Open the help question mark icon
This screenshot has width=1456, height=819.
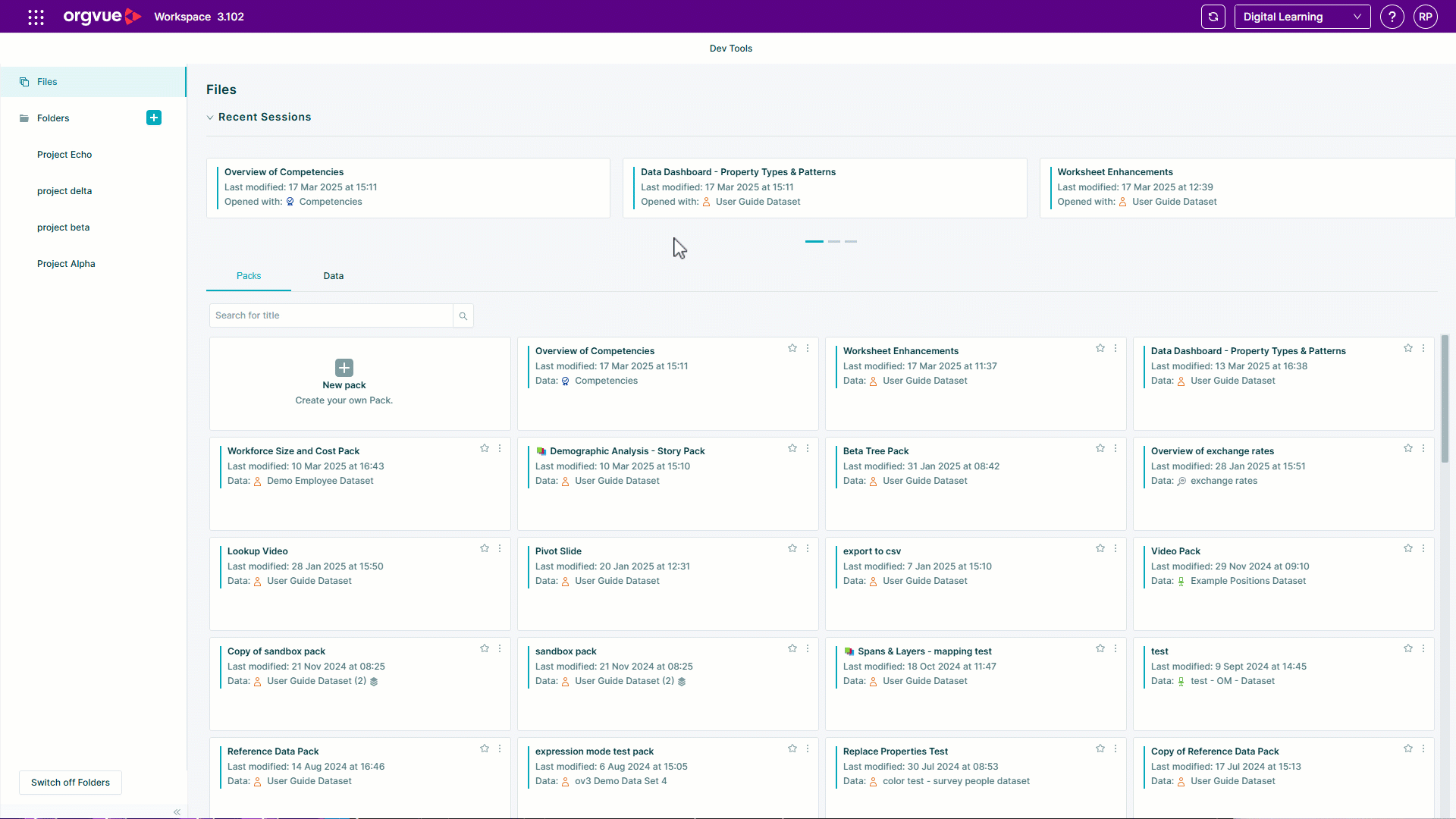[1392, 17]
